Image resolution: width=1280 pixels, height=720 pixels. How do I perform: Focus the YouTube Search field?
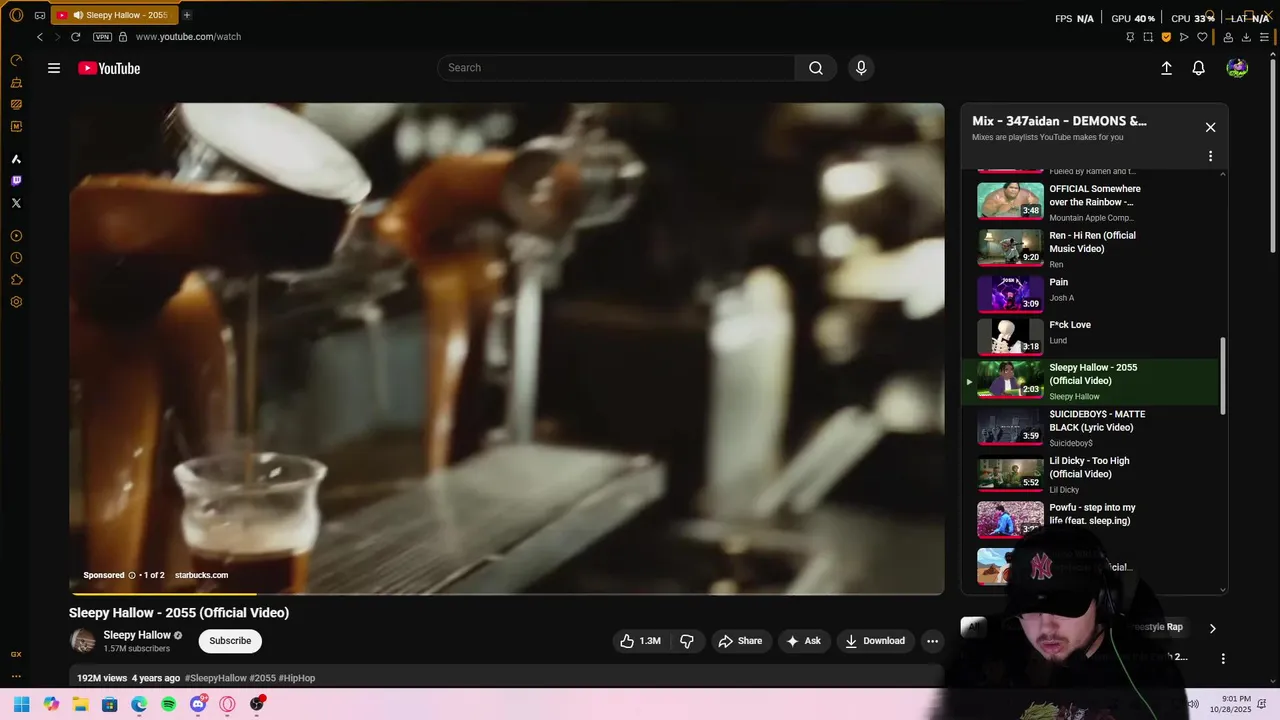(x=616, y=68)
